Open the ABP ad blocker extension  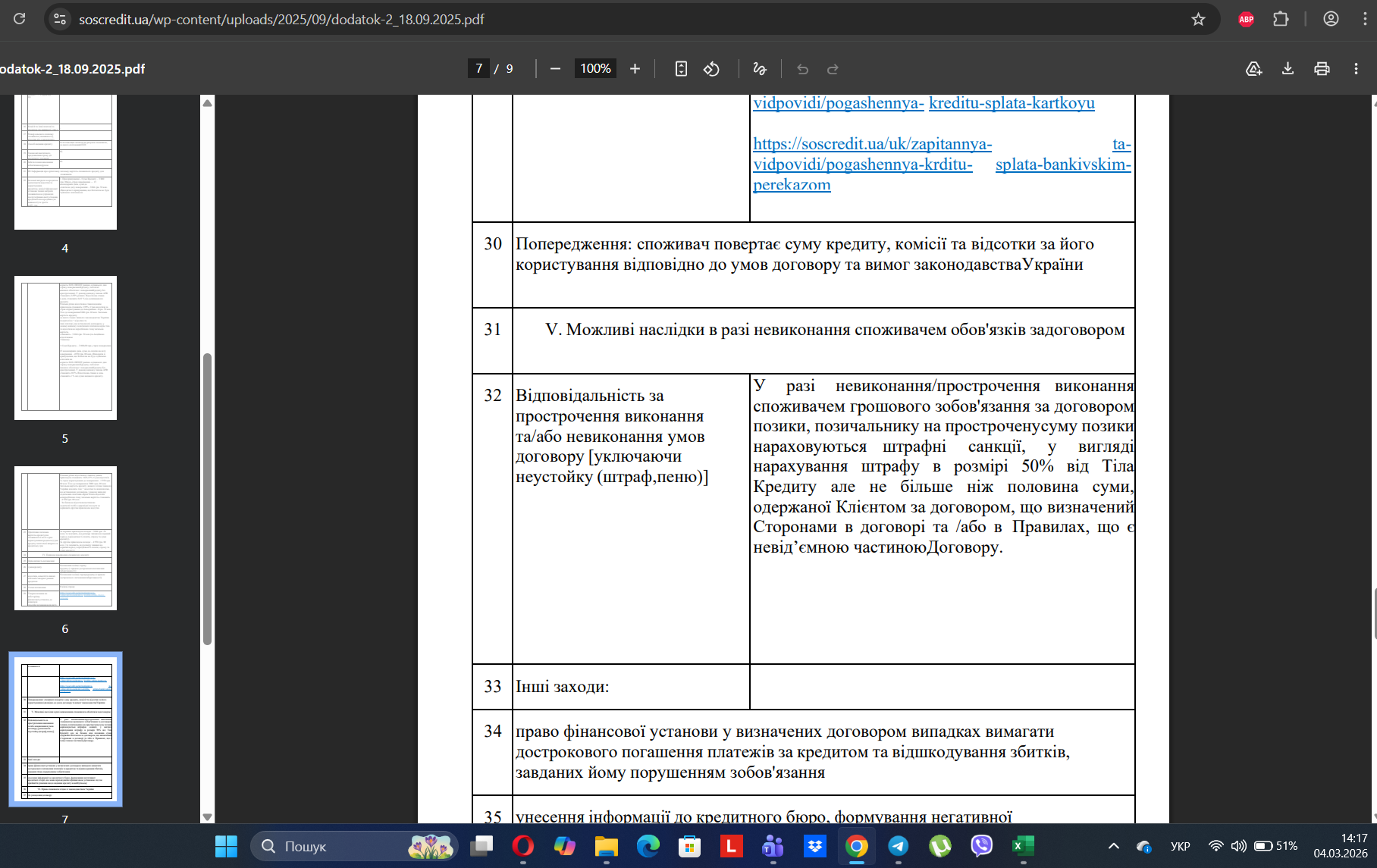1246,19
